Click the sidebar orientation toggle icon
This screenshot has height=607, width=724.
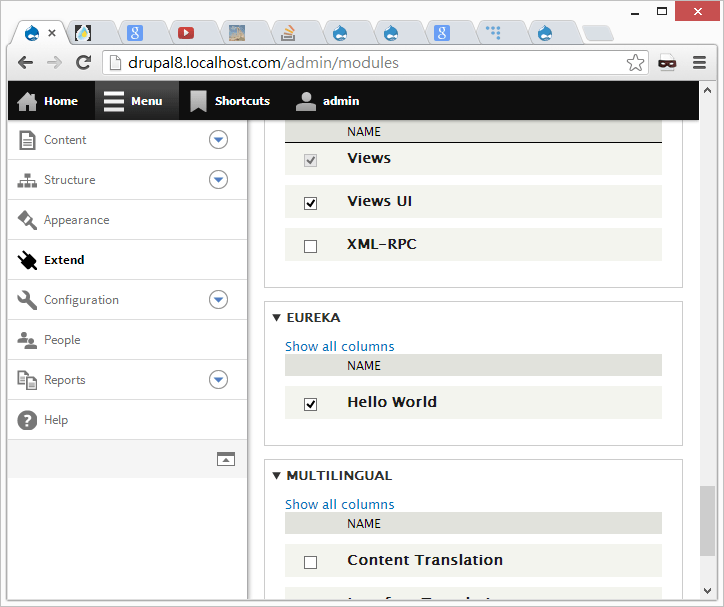226,459
